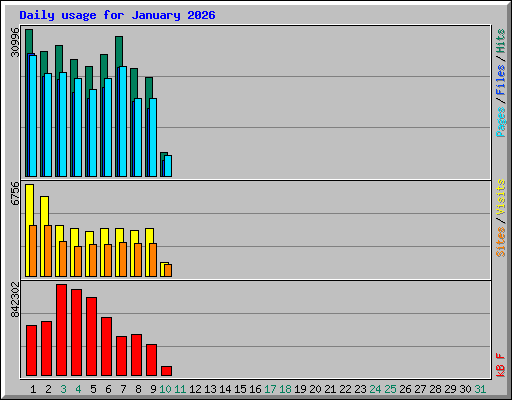Select the orange 'Sites' legend label
The image size is (512, 400).
click(501, 242)
